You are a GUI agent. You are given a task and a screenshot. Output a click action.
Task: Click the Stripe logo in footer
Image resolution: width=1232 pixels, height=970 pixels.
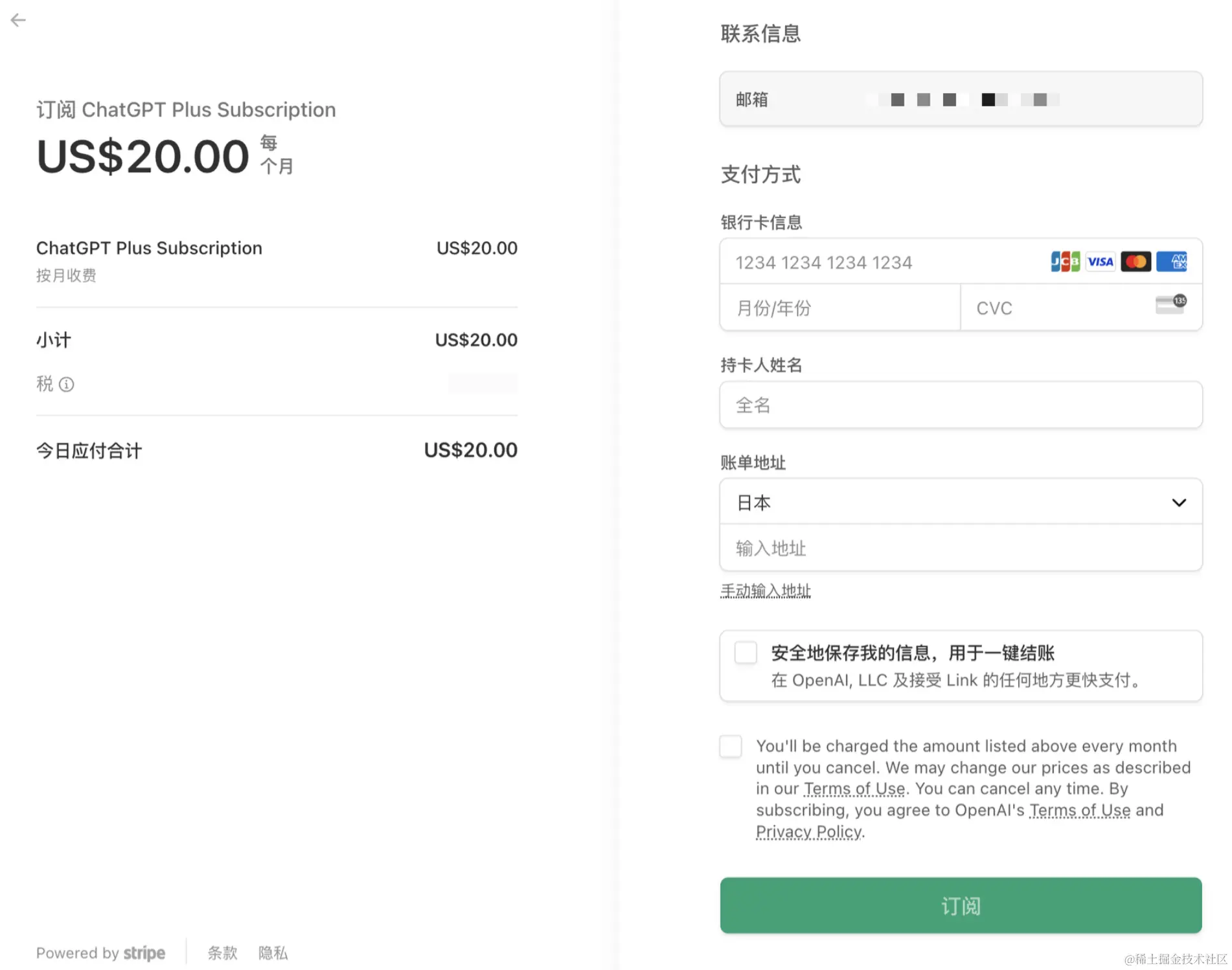point(144,953)
